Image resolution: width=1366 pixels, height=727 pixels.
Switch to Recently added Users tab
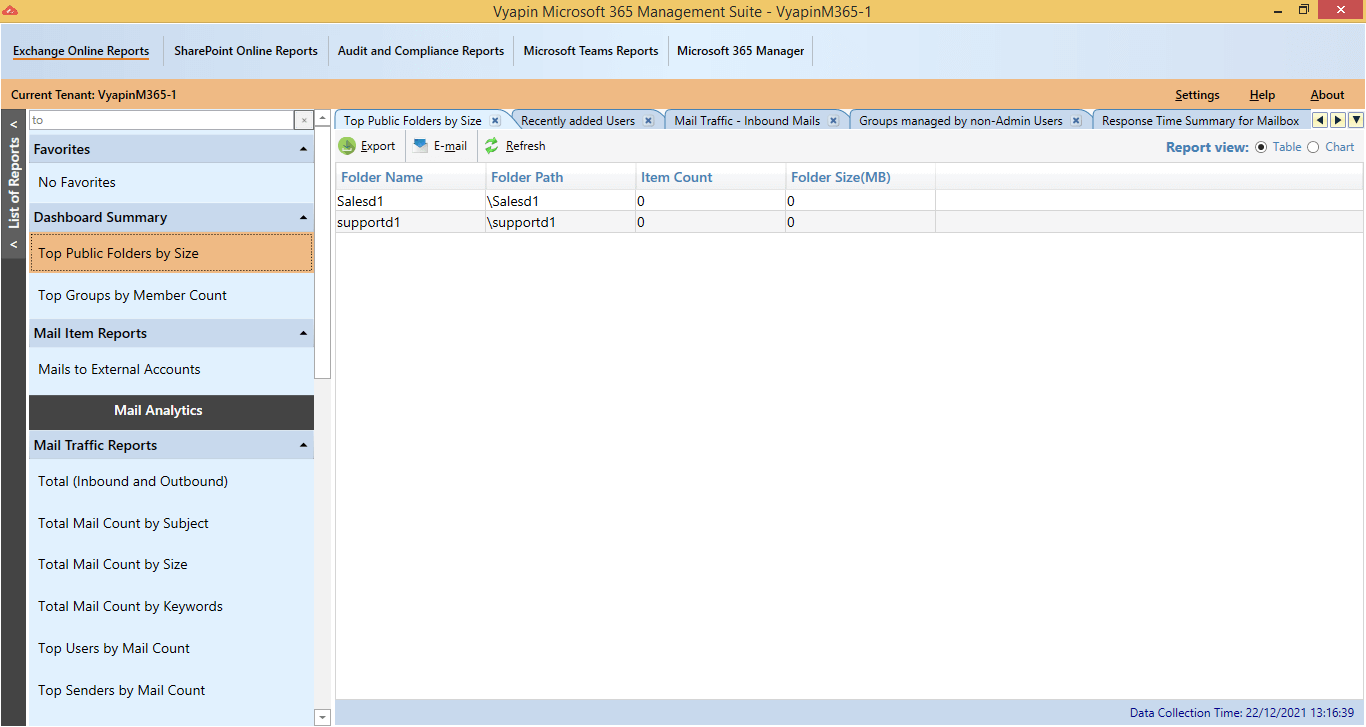[x=578, y=121]
